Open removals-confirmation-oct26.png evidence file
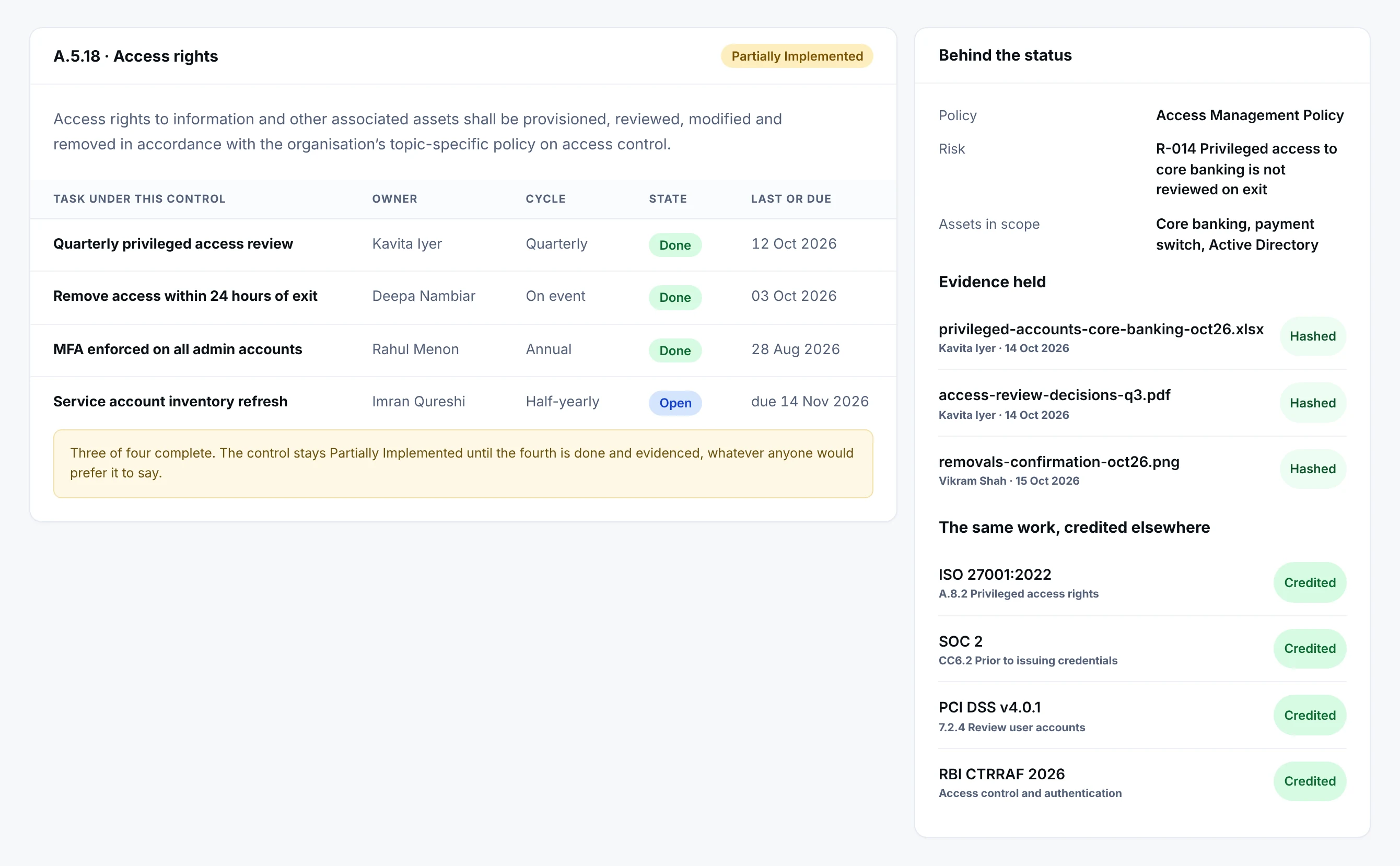The height and width of the screenshot is (866, 1400). tap(1058, 462)
